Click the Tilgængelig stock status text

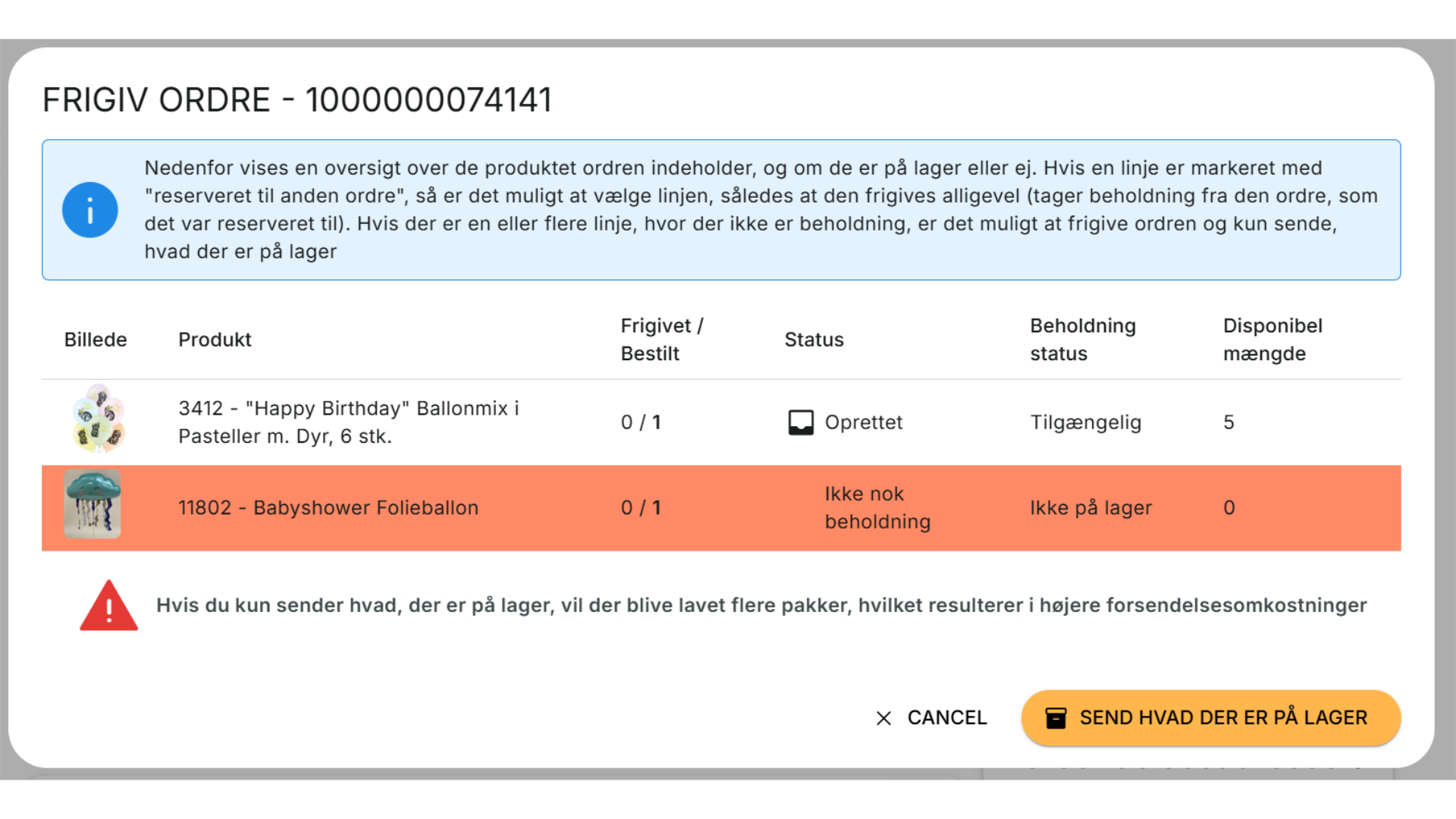(1085, 422)
